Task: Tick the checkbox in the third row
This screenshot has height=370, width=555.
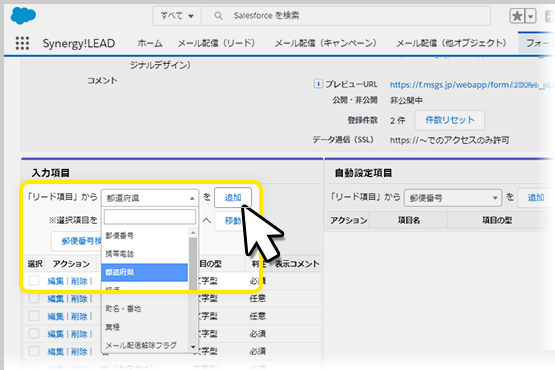Action: (x=34, y=316)
